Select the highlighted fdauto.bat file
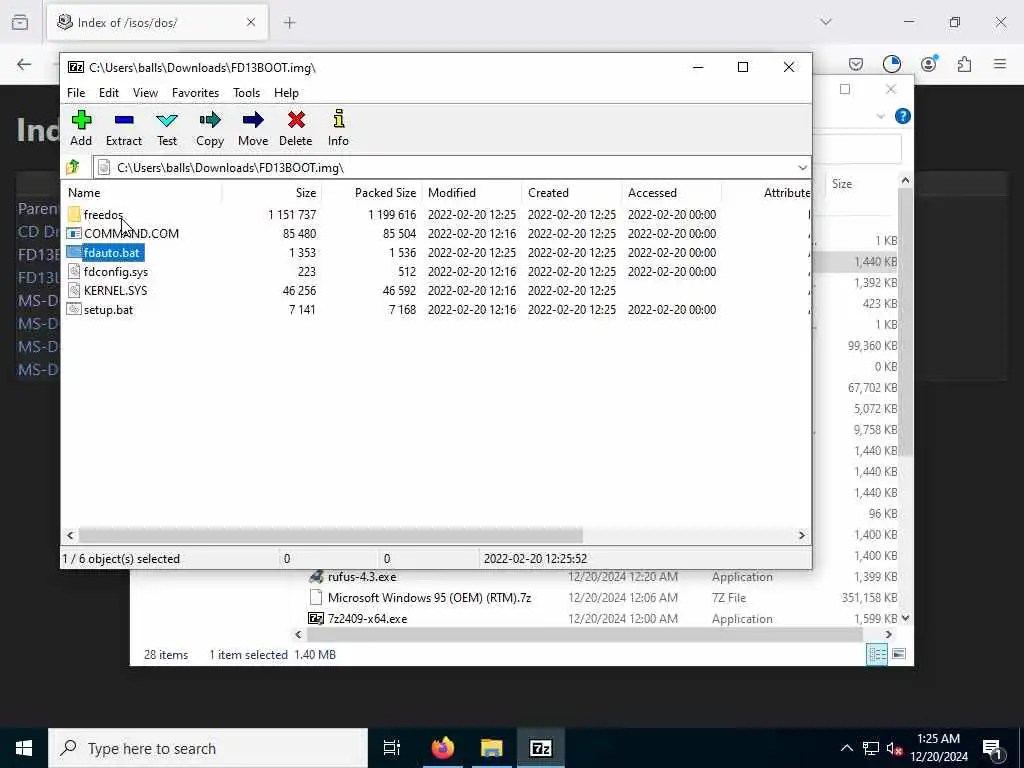The width and height of the screenshot is (1024, 768). coord(112,253)
